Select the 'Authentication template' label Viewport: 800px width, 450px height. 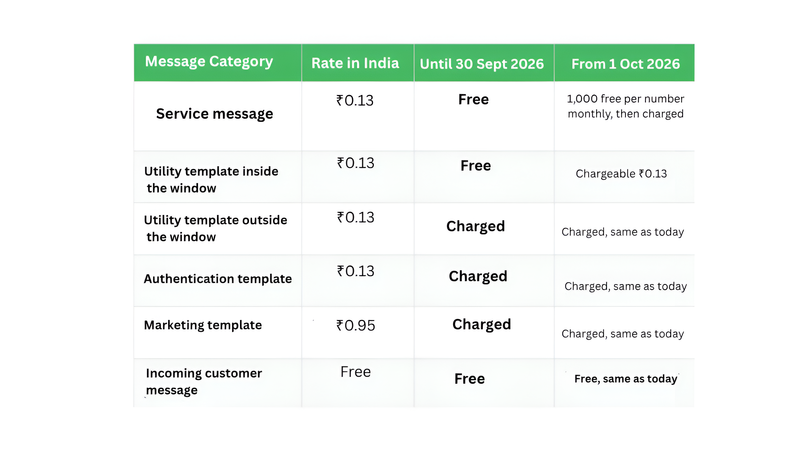(218, 279)
